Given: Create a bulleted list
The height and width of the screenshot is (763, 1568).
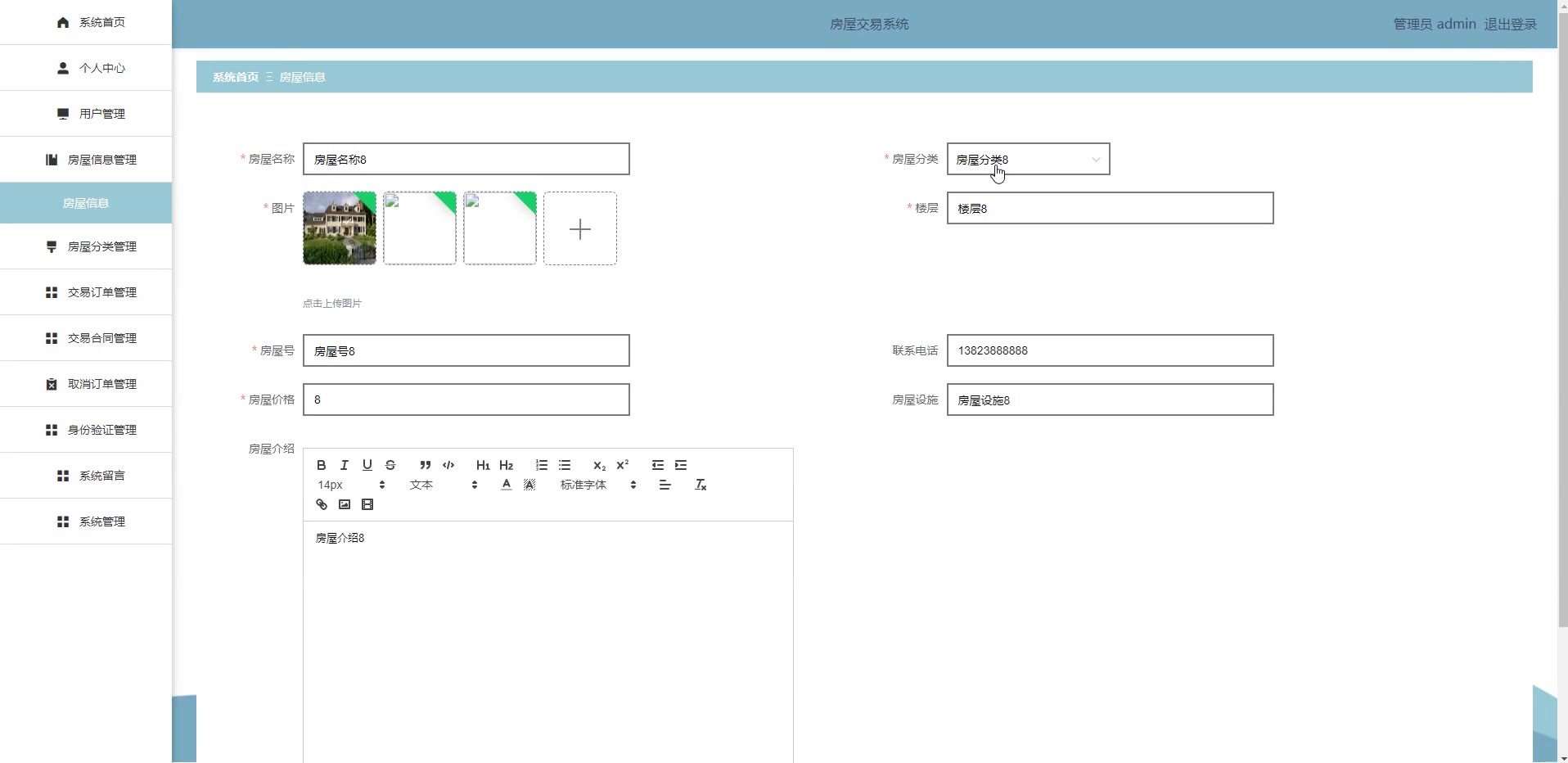Looking at the screenshot, I should pos(565,465).
